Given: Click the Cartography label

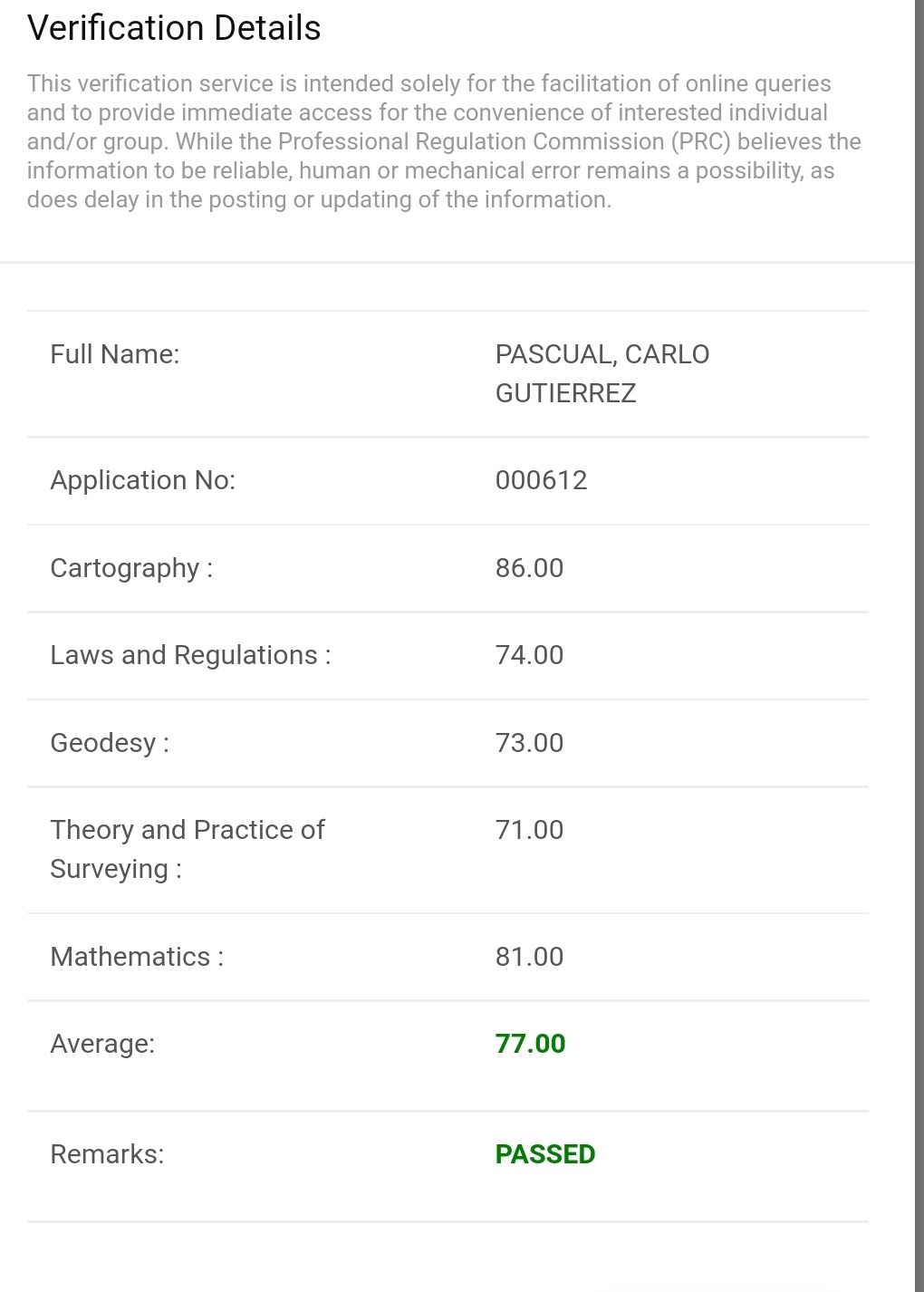Looking at the screenshot, I should click(x=132, y=568).
